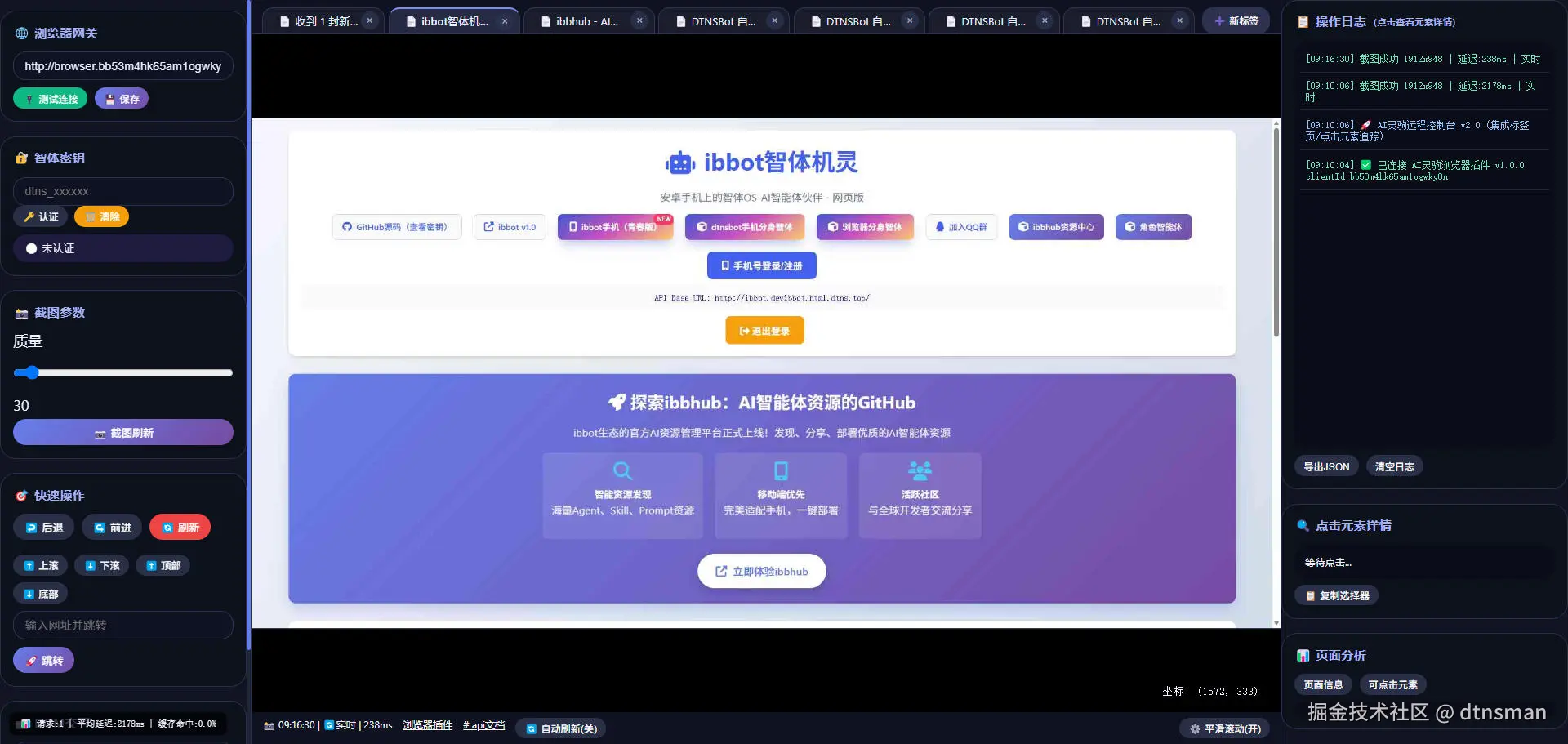This screenshot has height=744, width=1568.
Task: Open 页面信息 page analysis
Action: pyautogui.click(x=1323, y=684)
